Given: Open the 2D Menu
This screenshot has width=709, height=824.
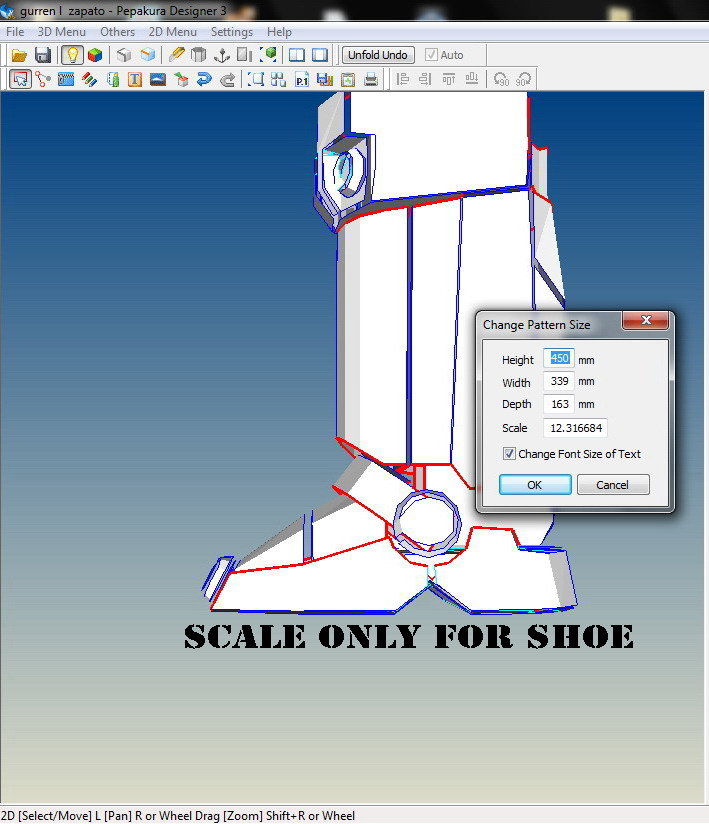Looking at the screenshot, I should [173, 32].
